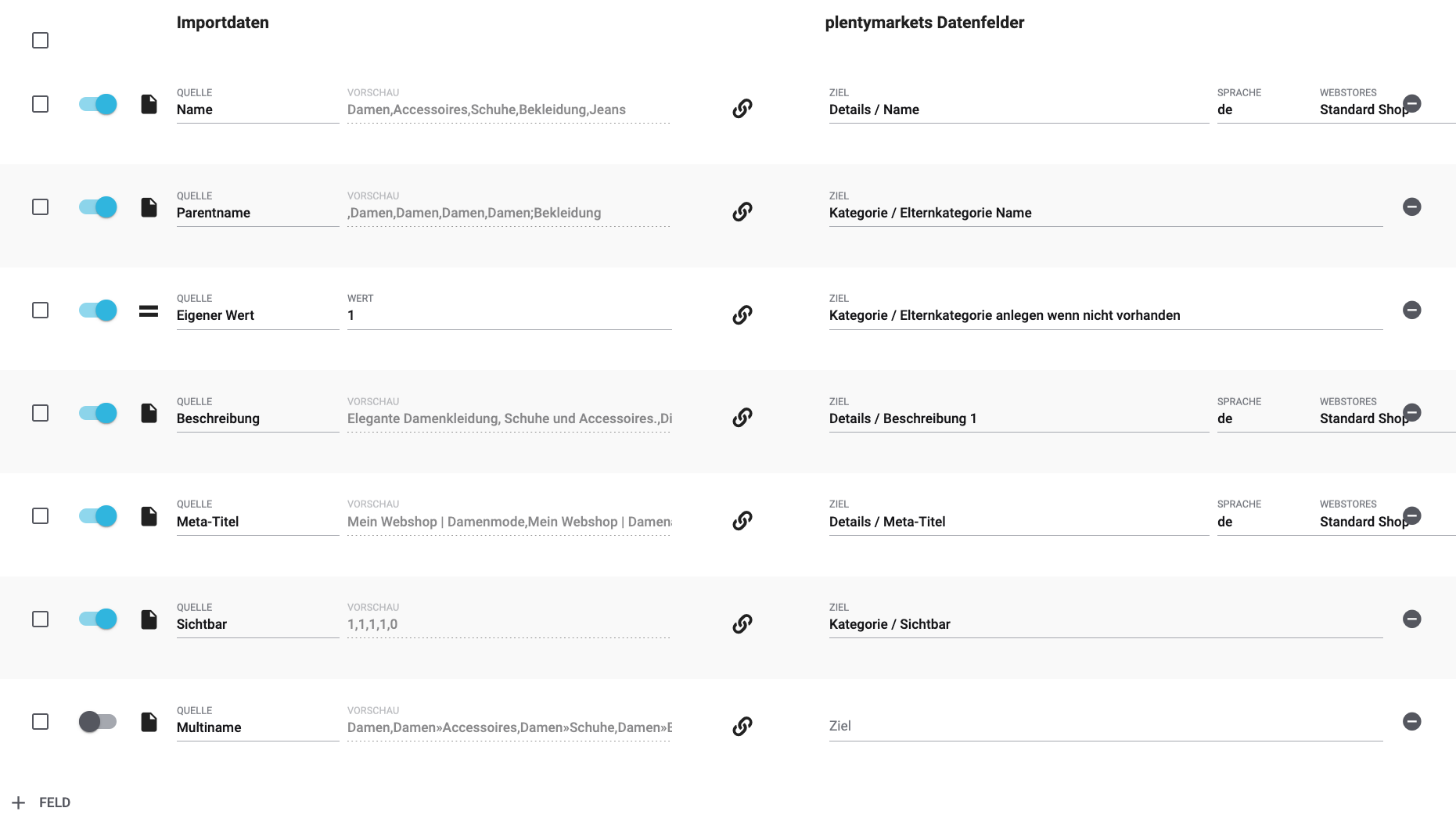Click the file icon beside Beschreibung source
This screenshot has width=1456, height=833.
pos(149,413)
